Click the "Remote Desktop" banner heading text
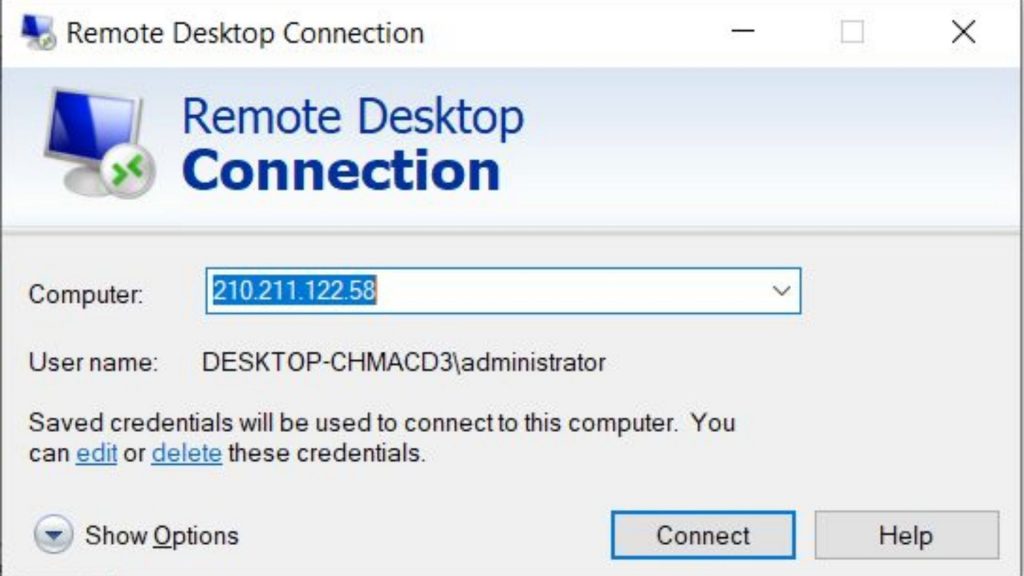 coord(352,116)
